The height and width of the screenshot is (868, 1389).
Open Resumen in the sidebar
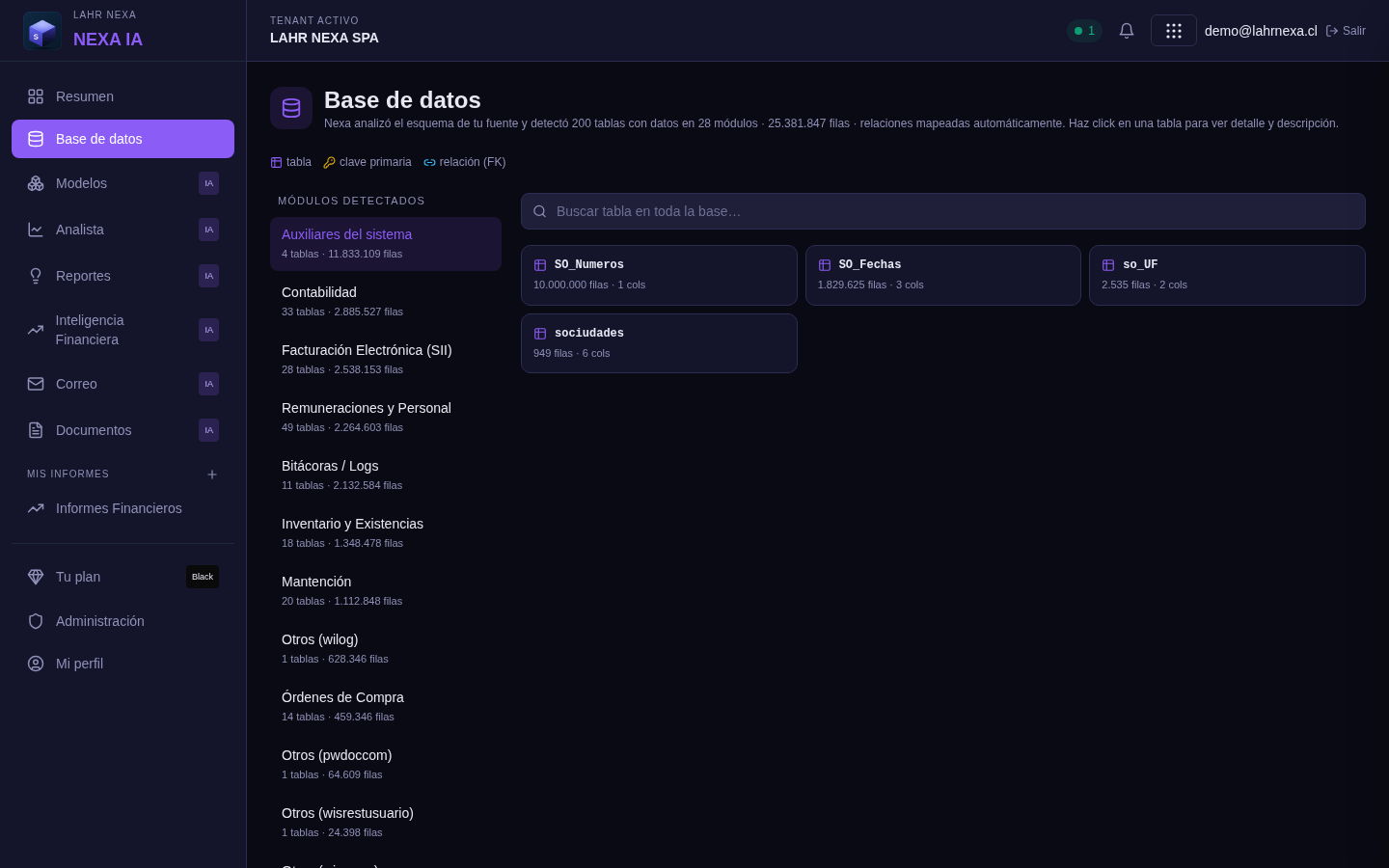click(x=123, y=96)
